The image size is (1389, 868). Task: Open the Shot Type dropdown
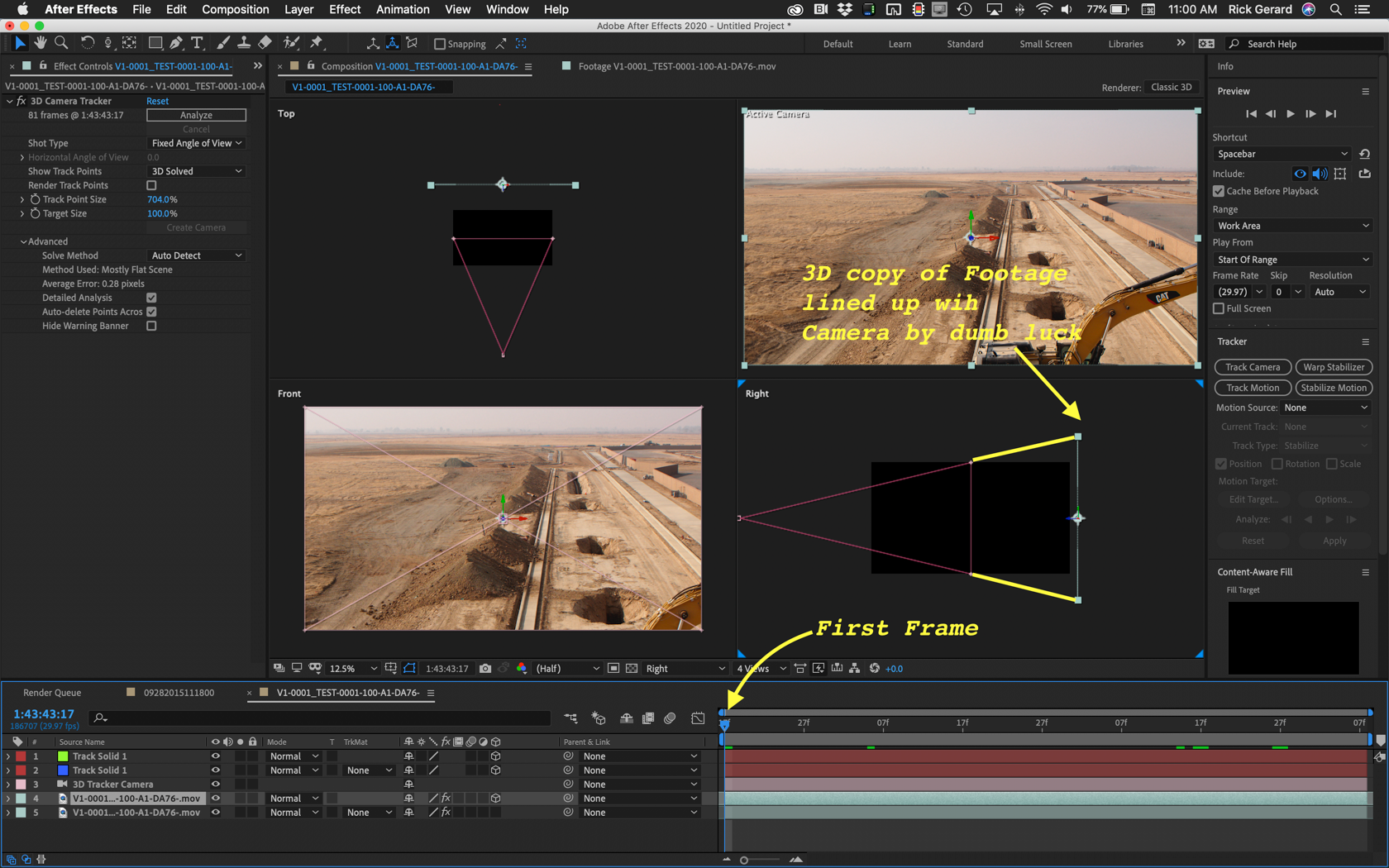196,142
